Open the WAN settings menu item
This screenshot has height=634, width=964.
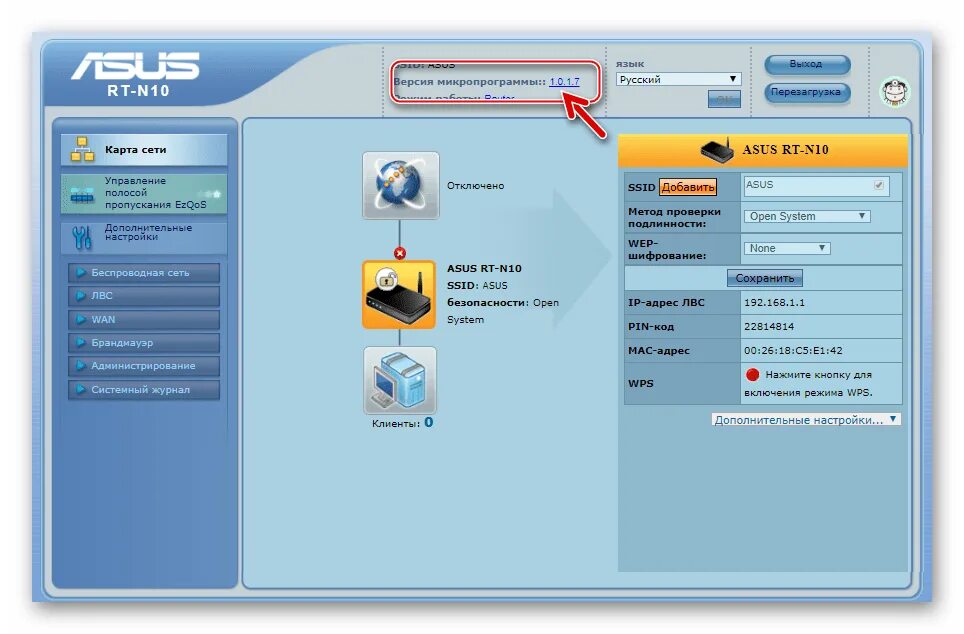[x=143, y=319]
